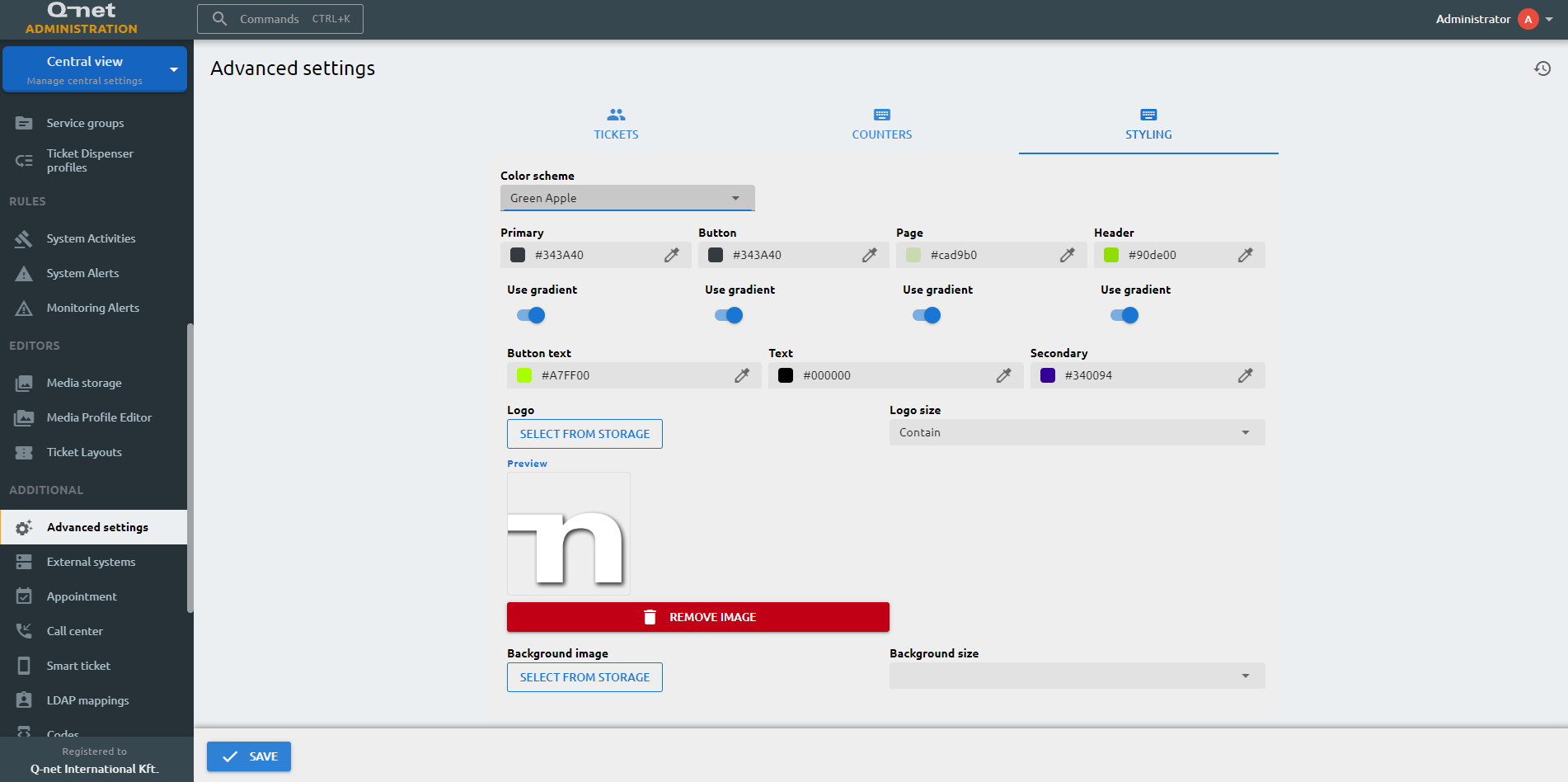Click the Media Profile Editor icon
The image size is (1568, 782).
(x=24, y=417)
